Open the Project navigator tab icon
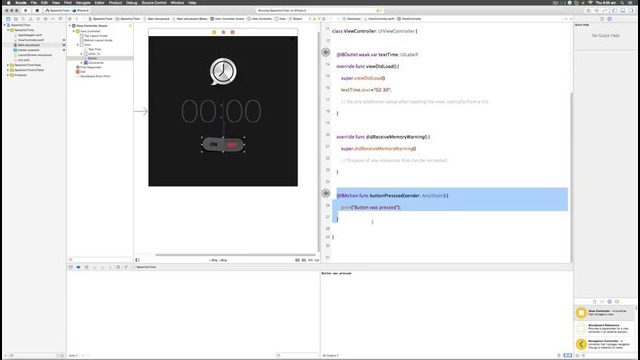Screen dimensions: 640x360 pyautogui.click(x=8, y=19)
